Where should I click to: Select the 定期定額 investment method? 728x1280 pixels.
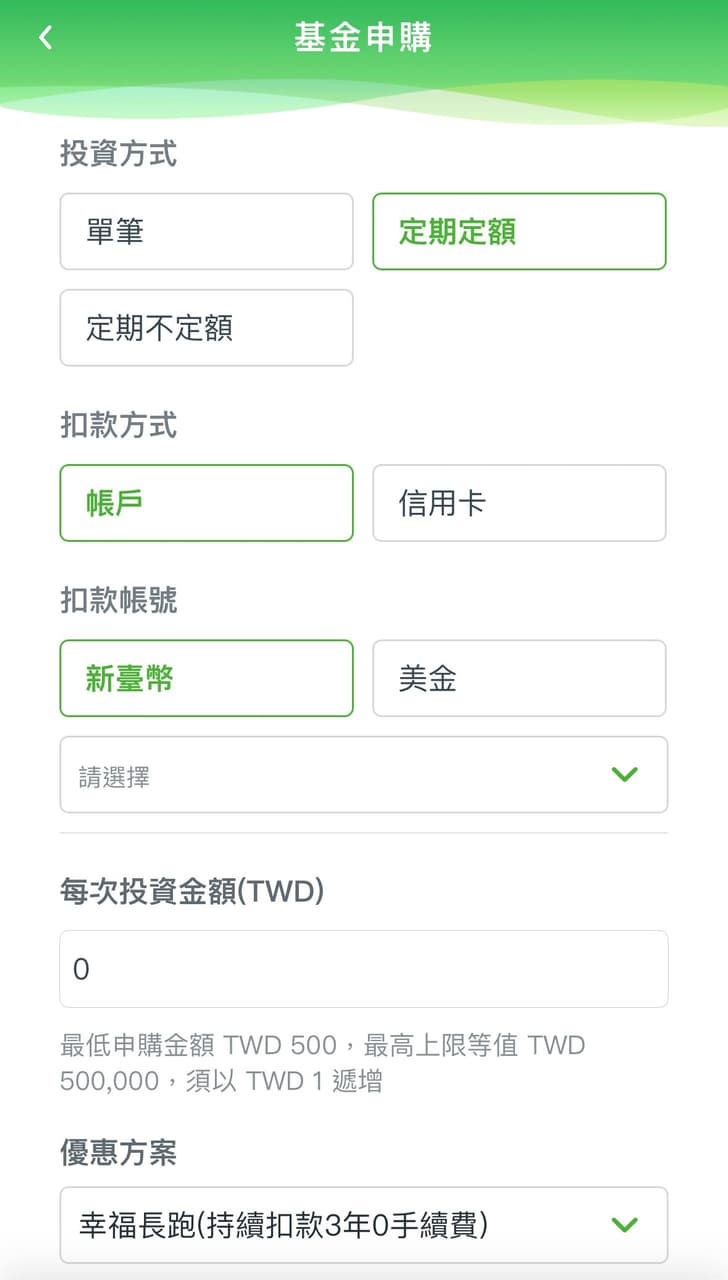519,231
